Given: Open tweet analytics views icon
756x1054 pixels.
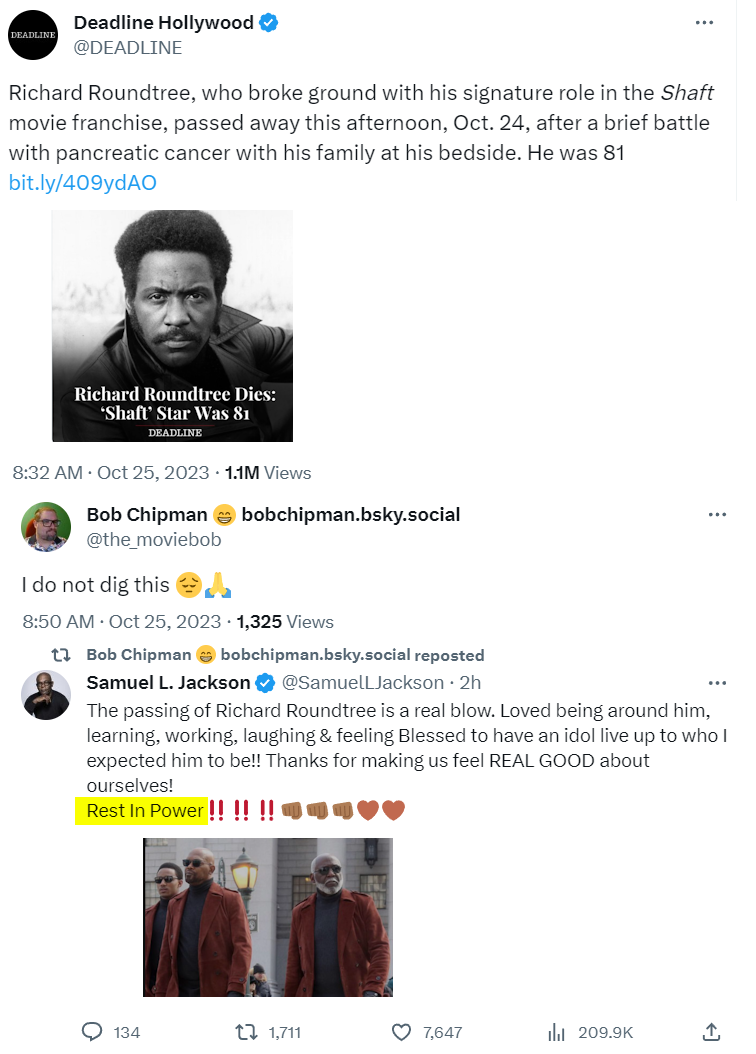Looking at the screenshot, I should [x=557, y=1031].
